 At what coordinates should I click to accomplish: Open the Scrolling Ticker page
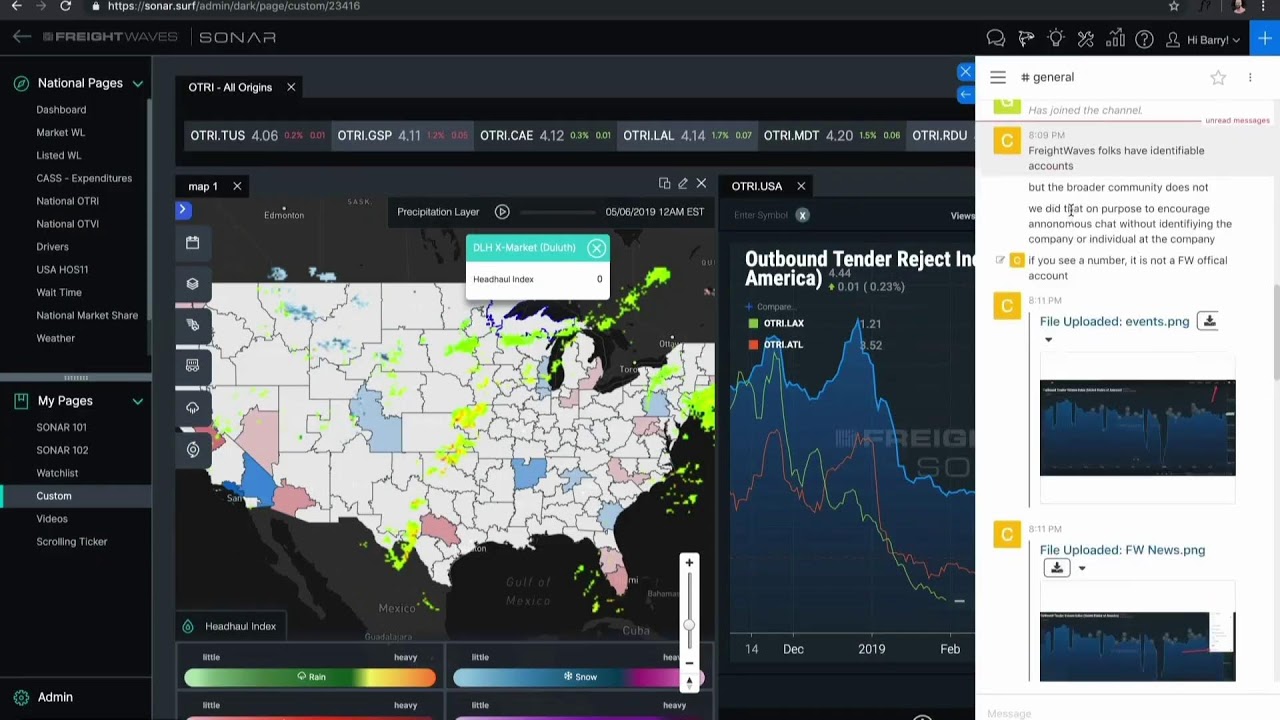click(71, 542)
